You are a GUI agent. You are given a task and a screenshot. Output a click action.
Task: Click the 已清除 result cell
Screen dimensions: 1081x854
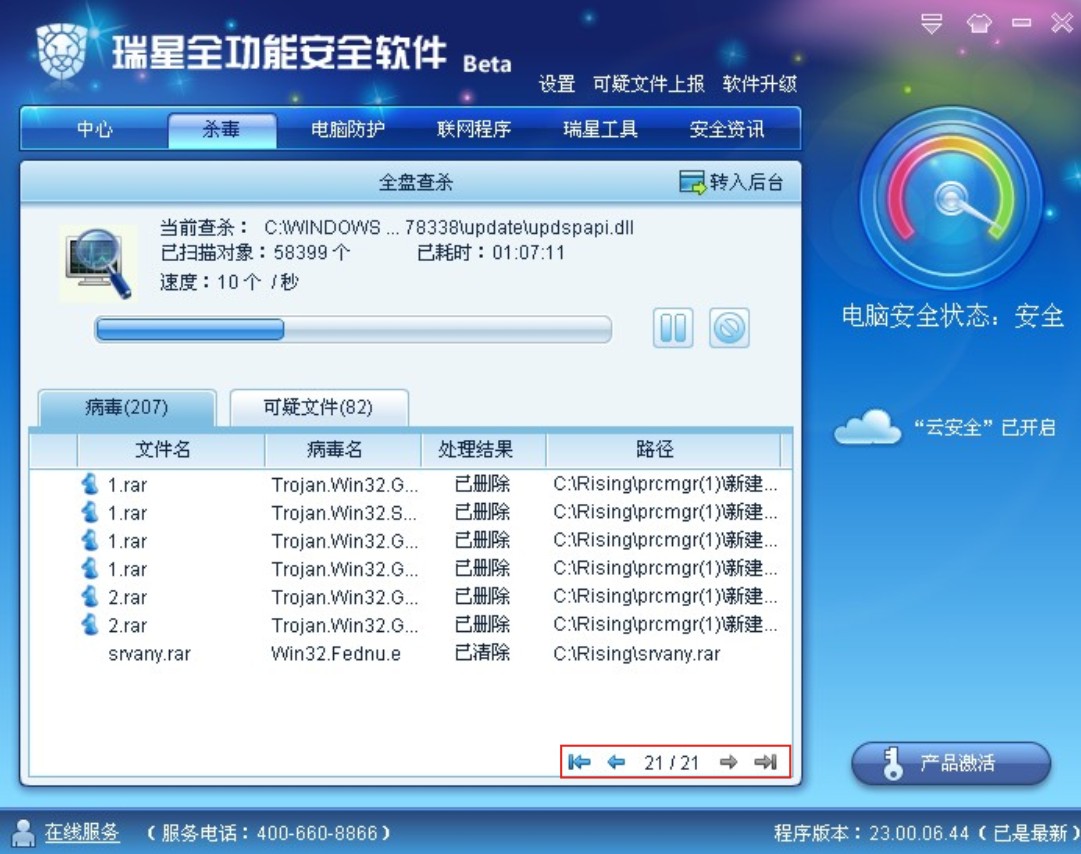tap(482, 652)
